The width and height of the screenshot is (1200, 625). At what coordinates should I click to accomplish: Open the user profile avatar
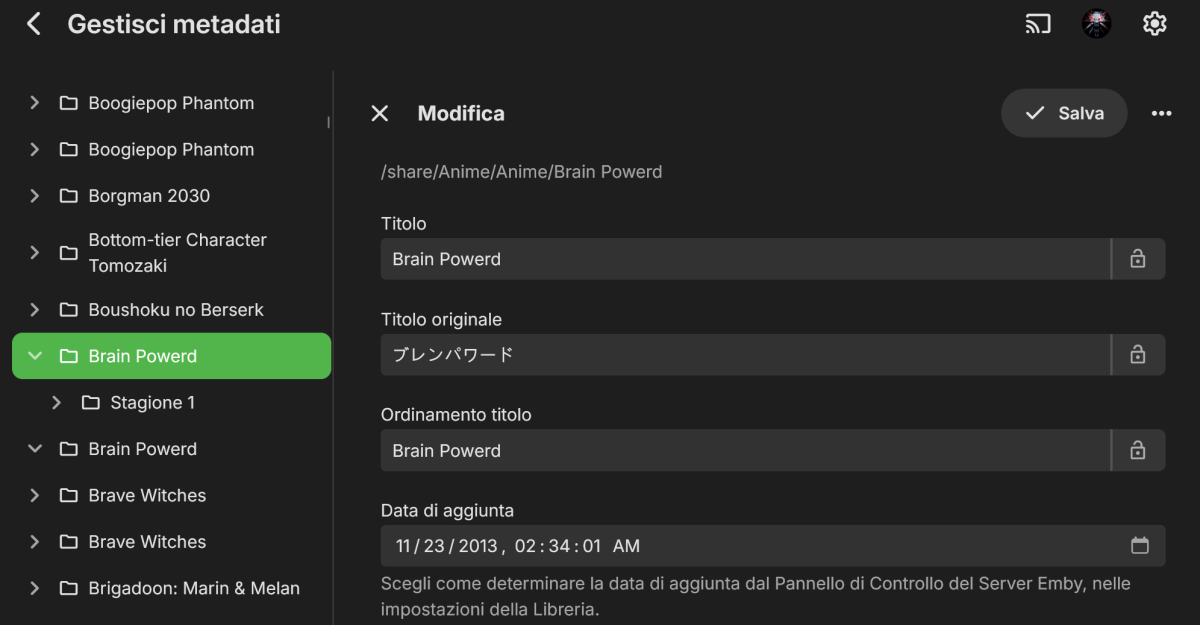tap(1097, 24)
